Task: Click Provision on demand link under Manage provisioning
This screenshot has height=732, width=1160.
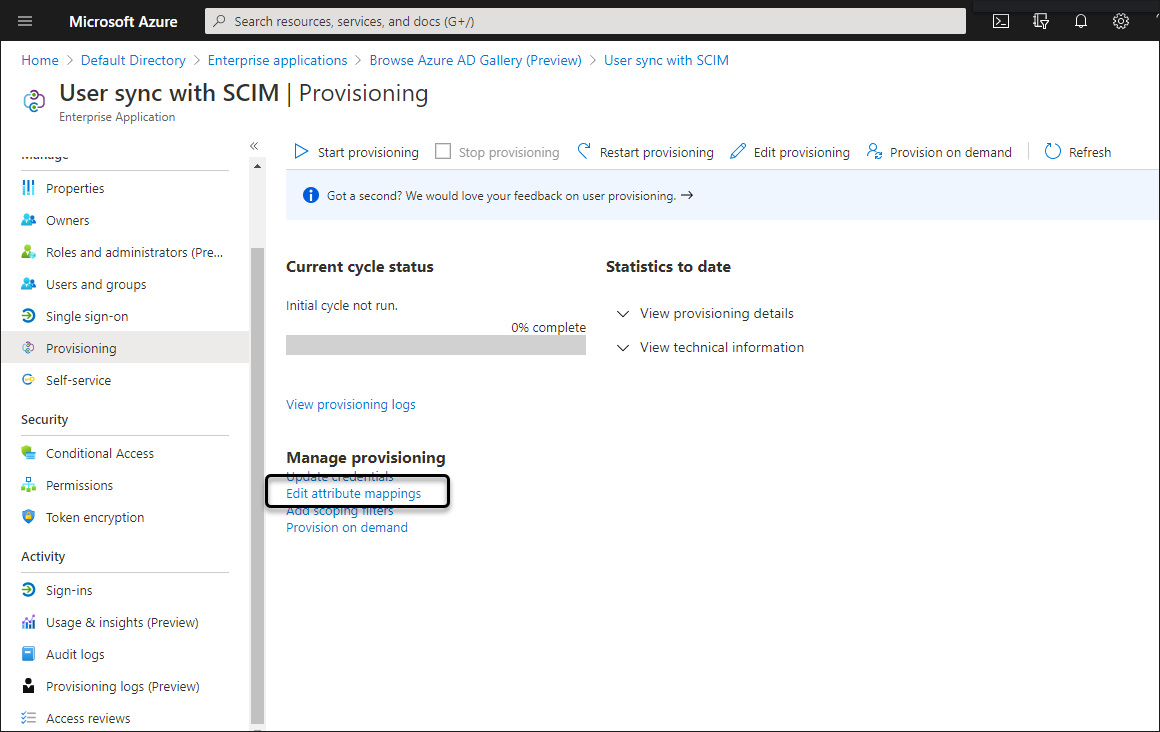Action: (x=347, y=527)
